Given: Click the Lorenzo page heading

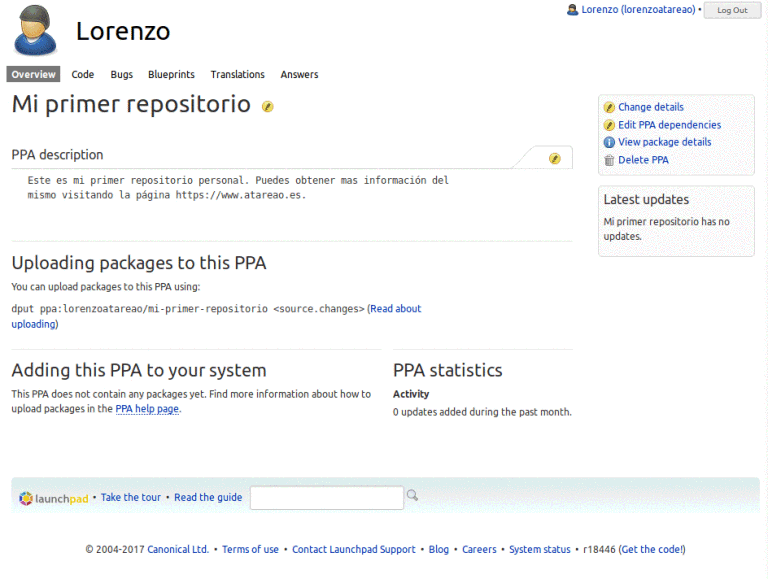Looking at the screenshot, I should click(x=123, y=31).
